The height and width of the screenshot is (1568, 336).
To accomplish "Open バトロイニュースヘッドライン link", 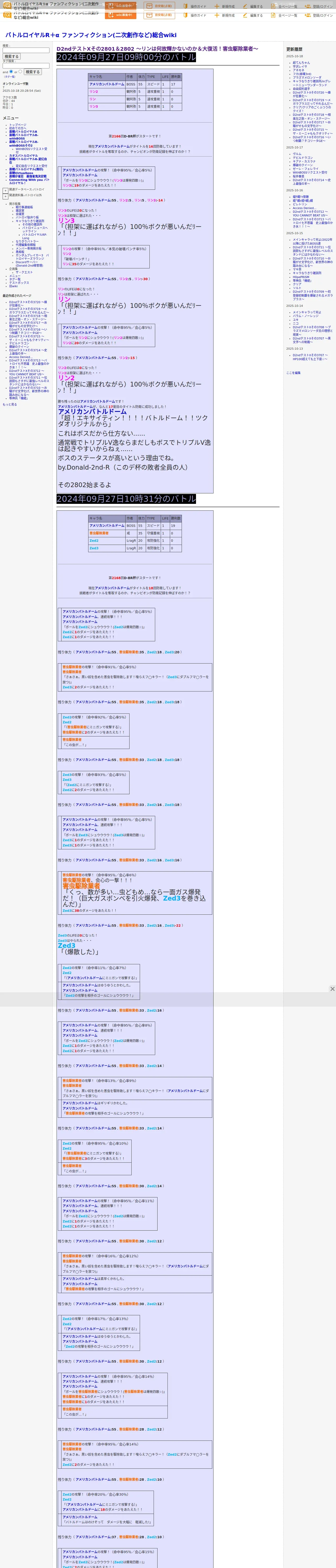I will tap(35, 229).
